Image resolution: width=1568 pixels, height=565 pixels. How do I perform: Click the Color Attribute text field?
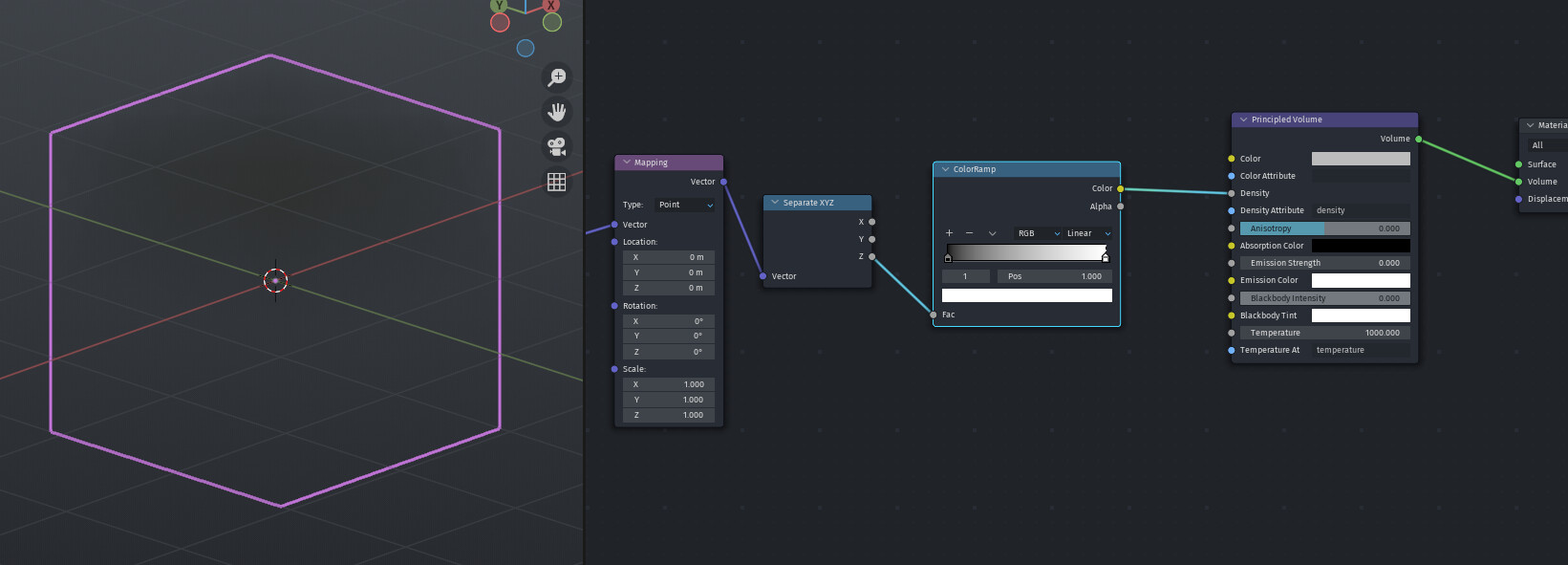[1361, 176]
